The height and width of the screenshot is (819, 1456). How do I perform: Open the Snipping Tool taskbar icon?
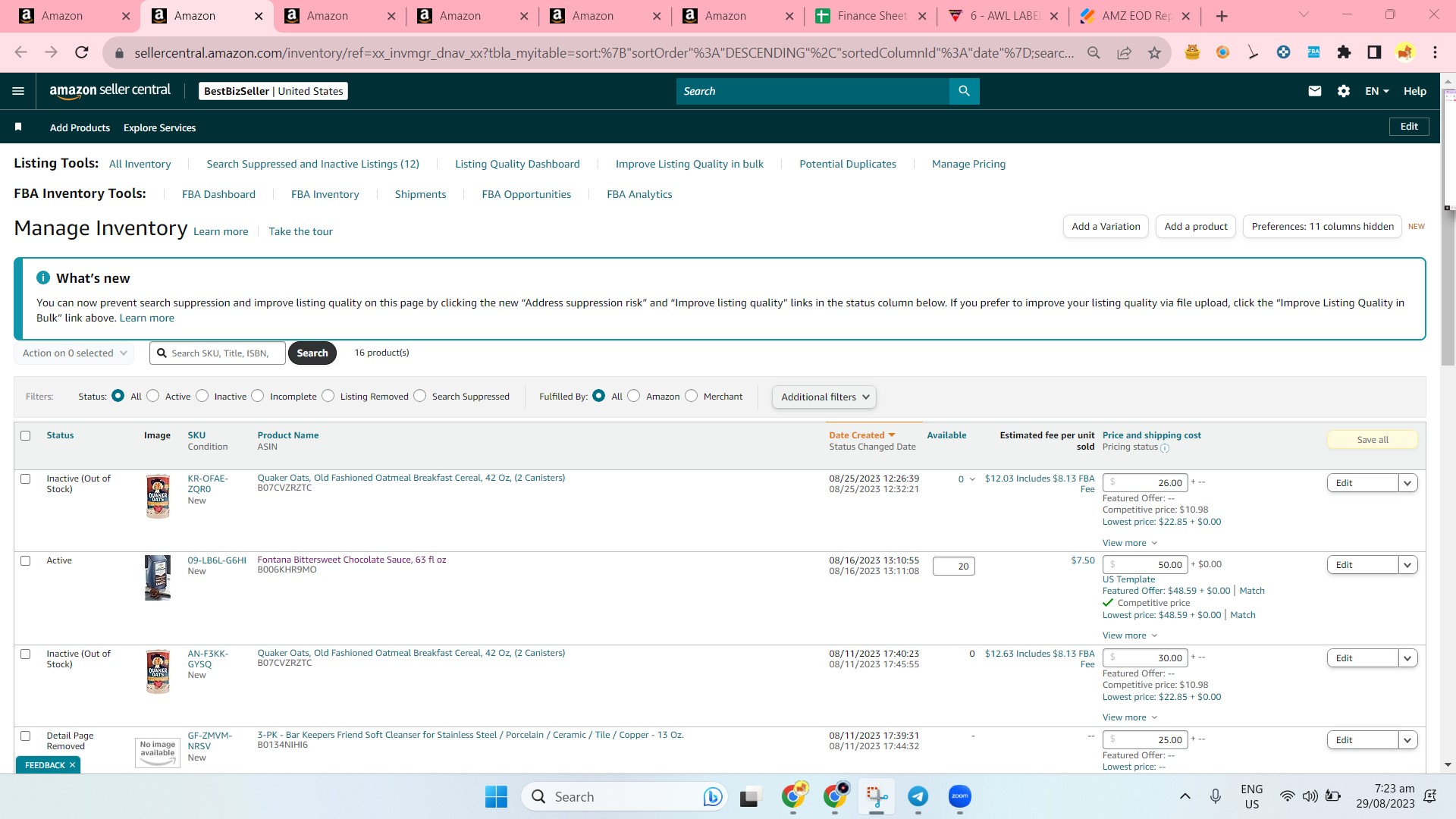877,796
